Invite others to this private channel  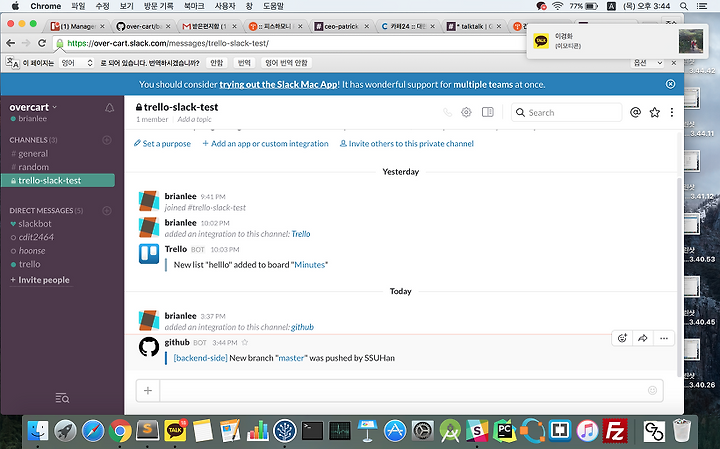point(406,144)
